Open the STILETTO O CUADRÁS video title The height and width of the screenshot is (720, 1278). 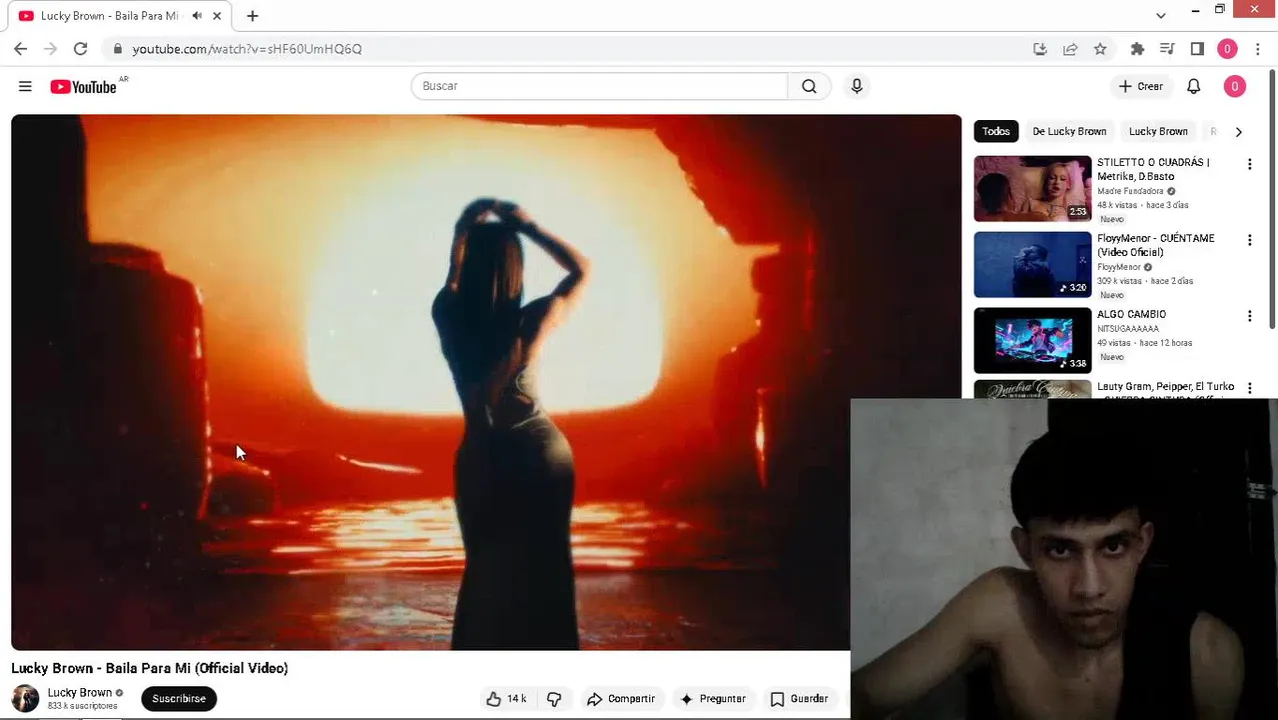(1153, 169)
